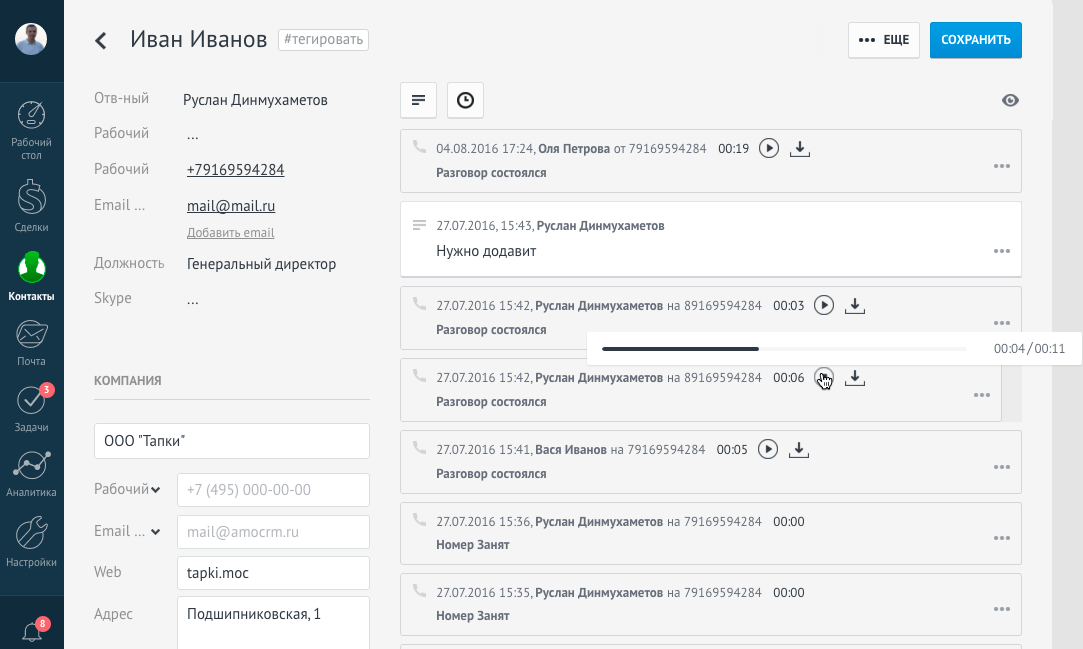Switch feed to clock history filter button
Viewport: 1083px width, 649px height.
(466, 100)
